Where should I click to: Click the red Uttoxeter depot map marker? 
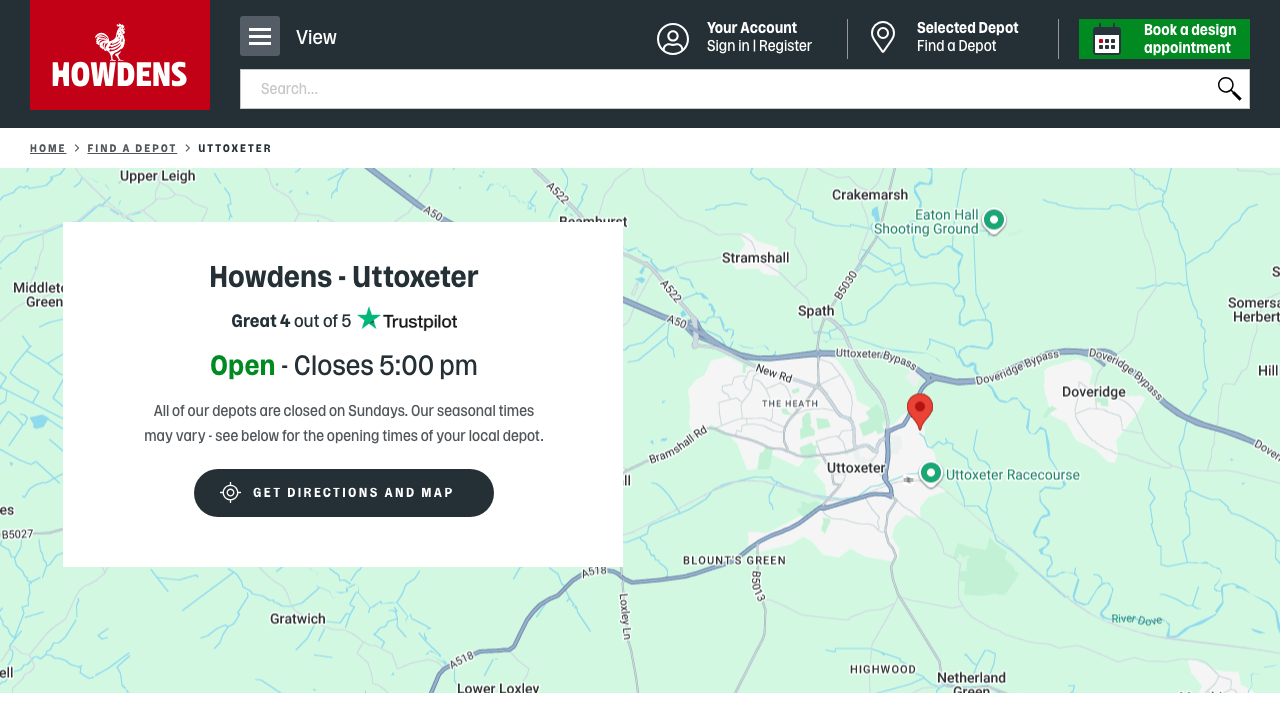click(x=919, y=408)
